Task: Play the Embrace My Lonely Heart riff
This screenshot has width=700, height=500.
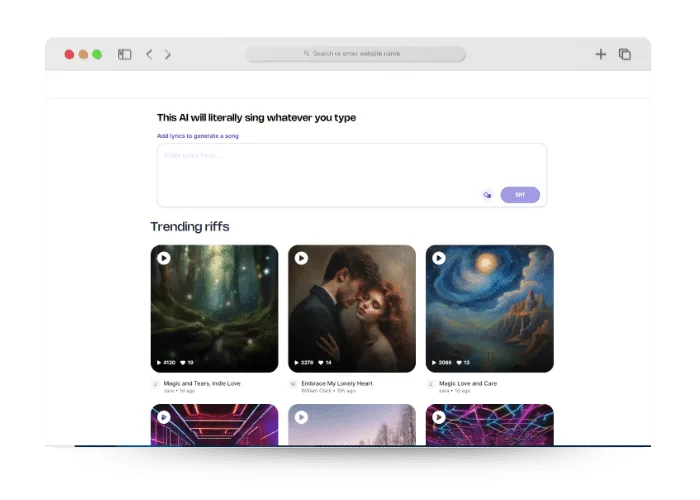Action: 301,258
